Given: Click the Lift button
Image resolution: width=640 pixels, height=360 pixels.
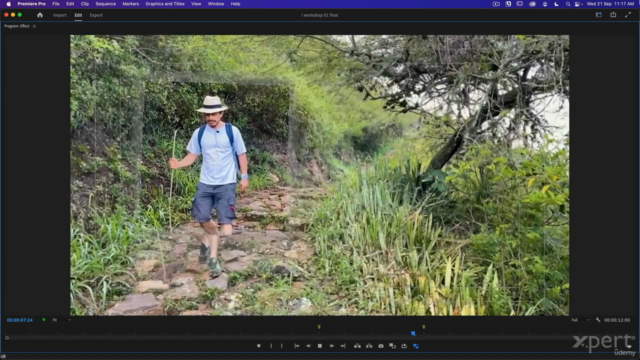Looking at the screenshot, I should pos(358,346).
